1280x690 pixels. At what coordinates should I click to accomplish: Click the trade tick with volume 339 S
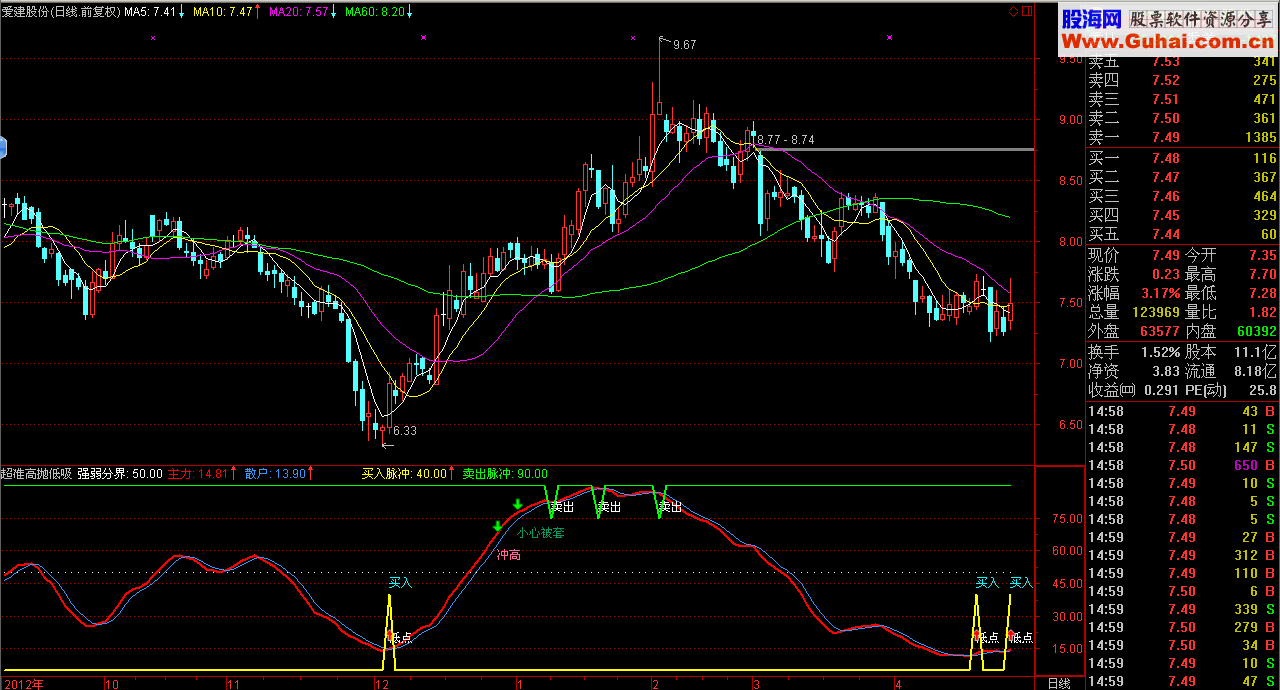[x=1183, y=609]
